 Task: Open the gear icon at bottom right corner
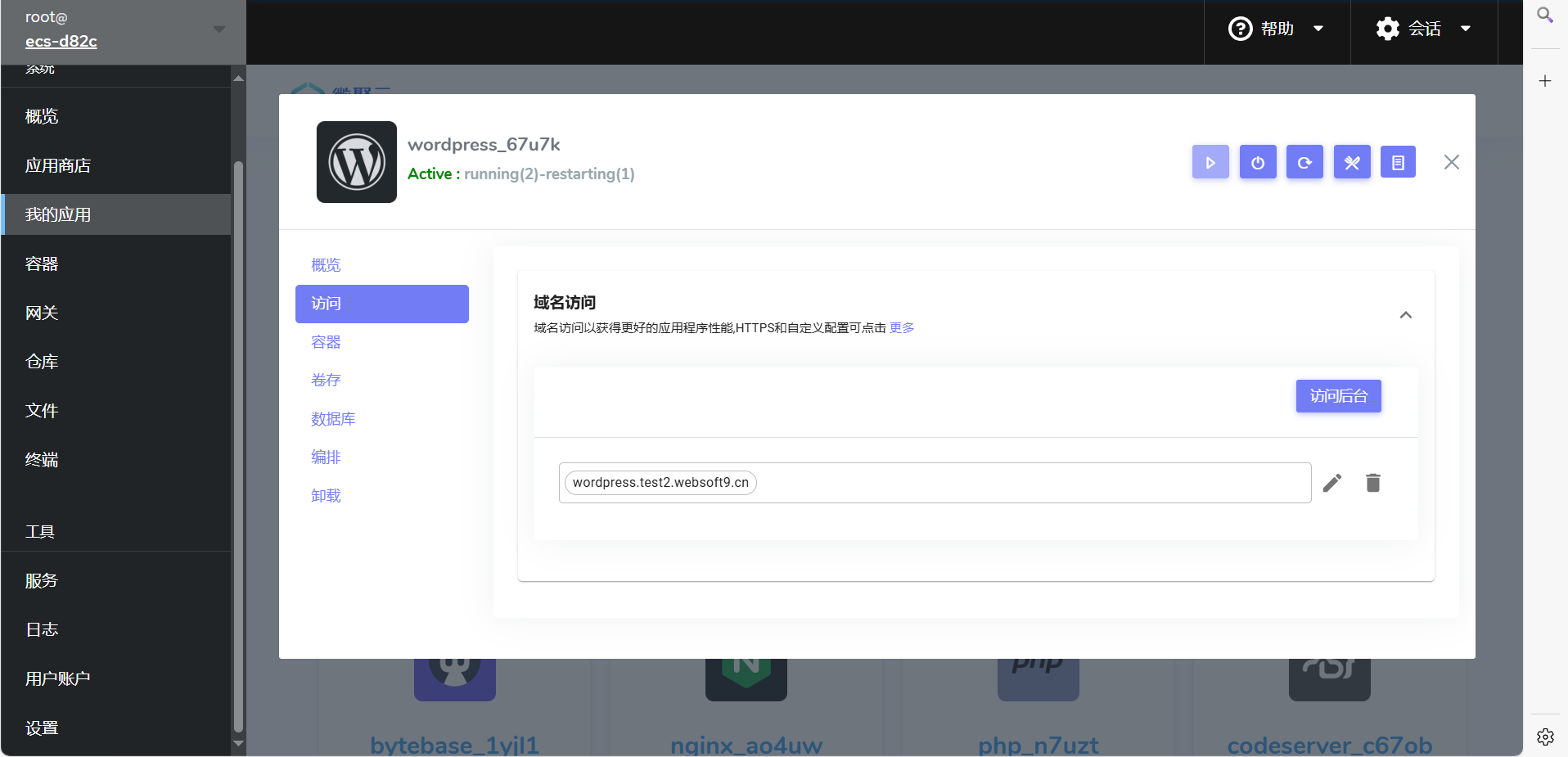1545,737
